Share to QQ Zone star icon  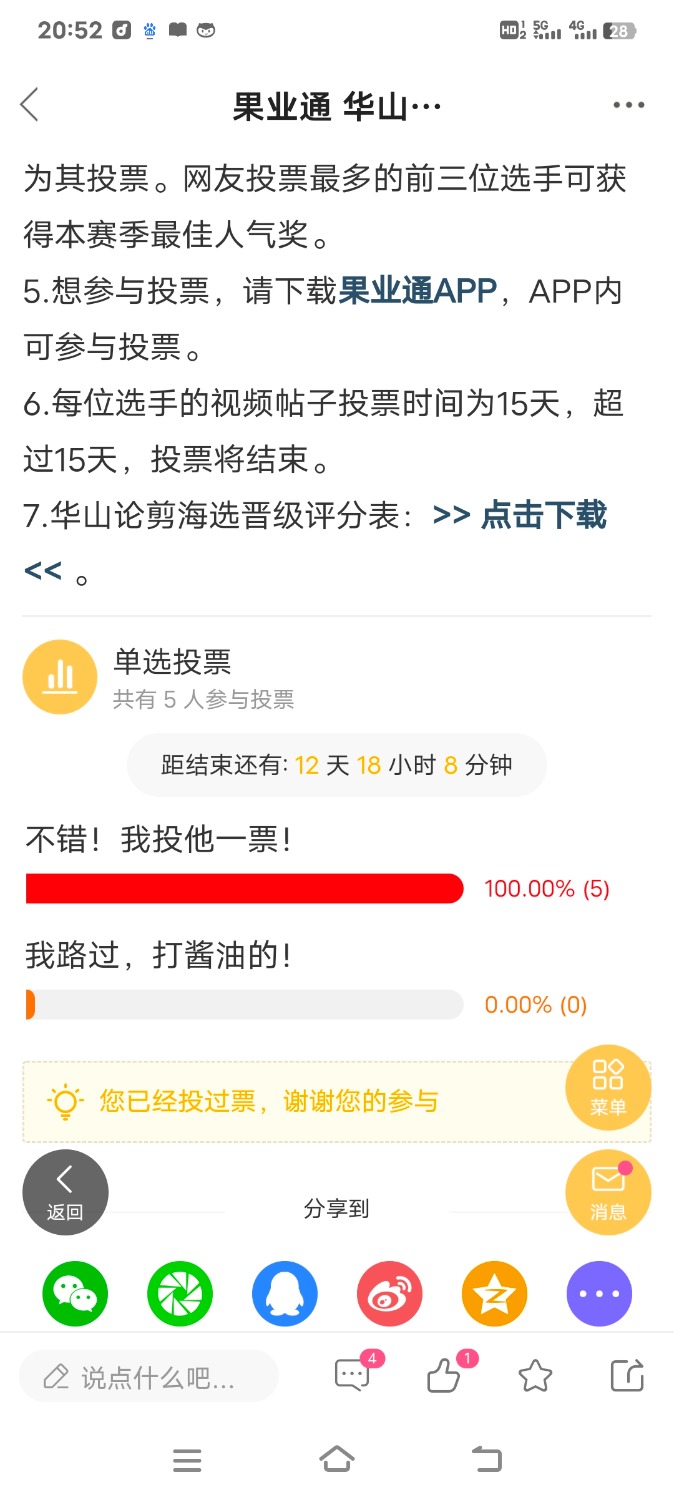(495, 1294)
